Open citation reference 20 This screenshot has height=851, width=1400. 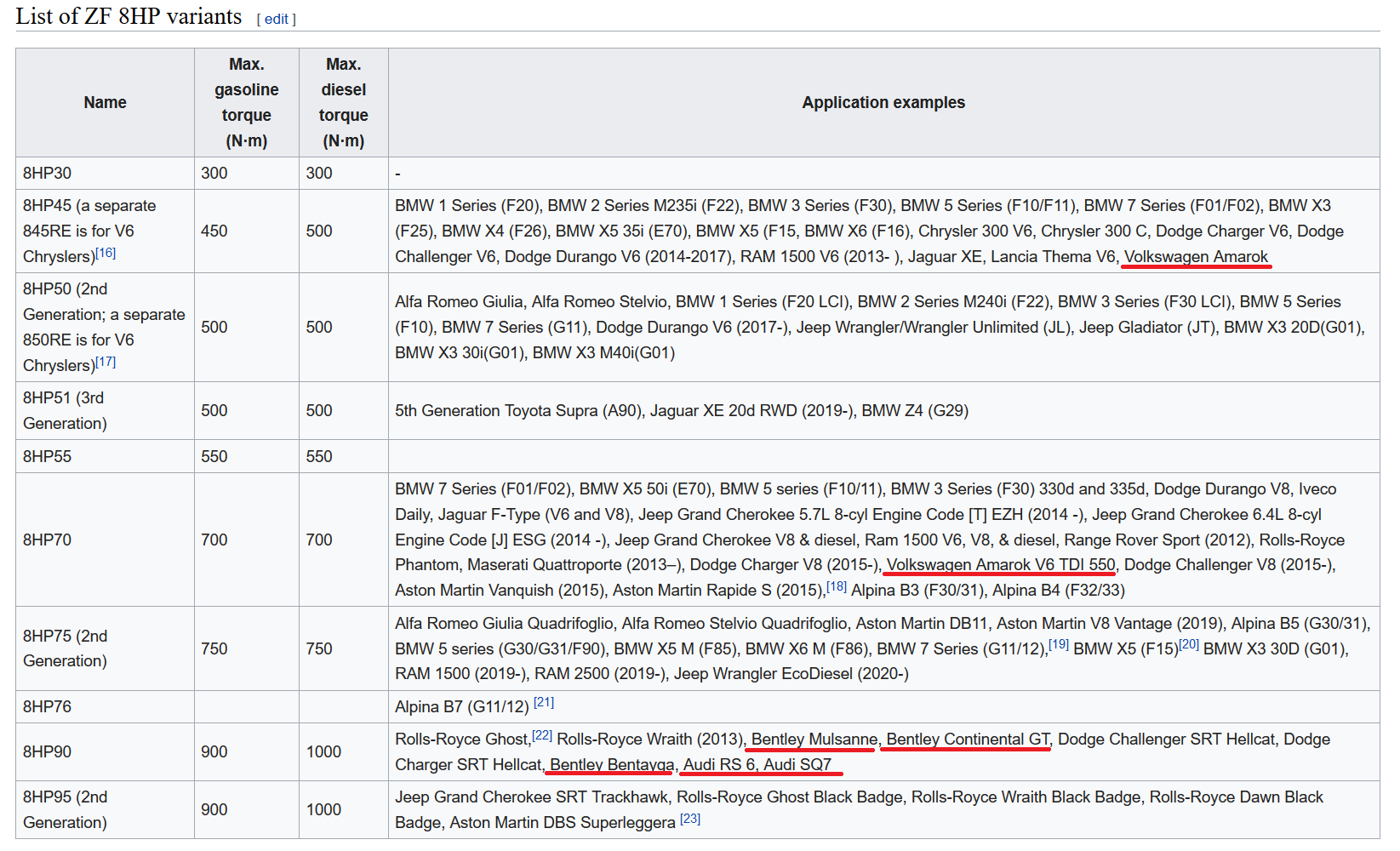tap(1189, 644)
